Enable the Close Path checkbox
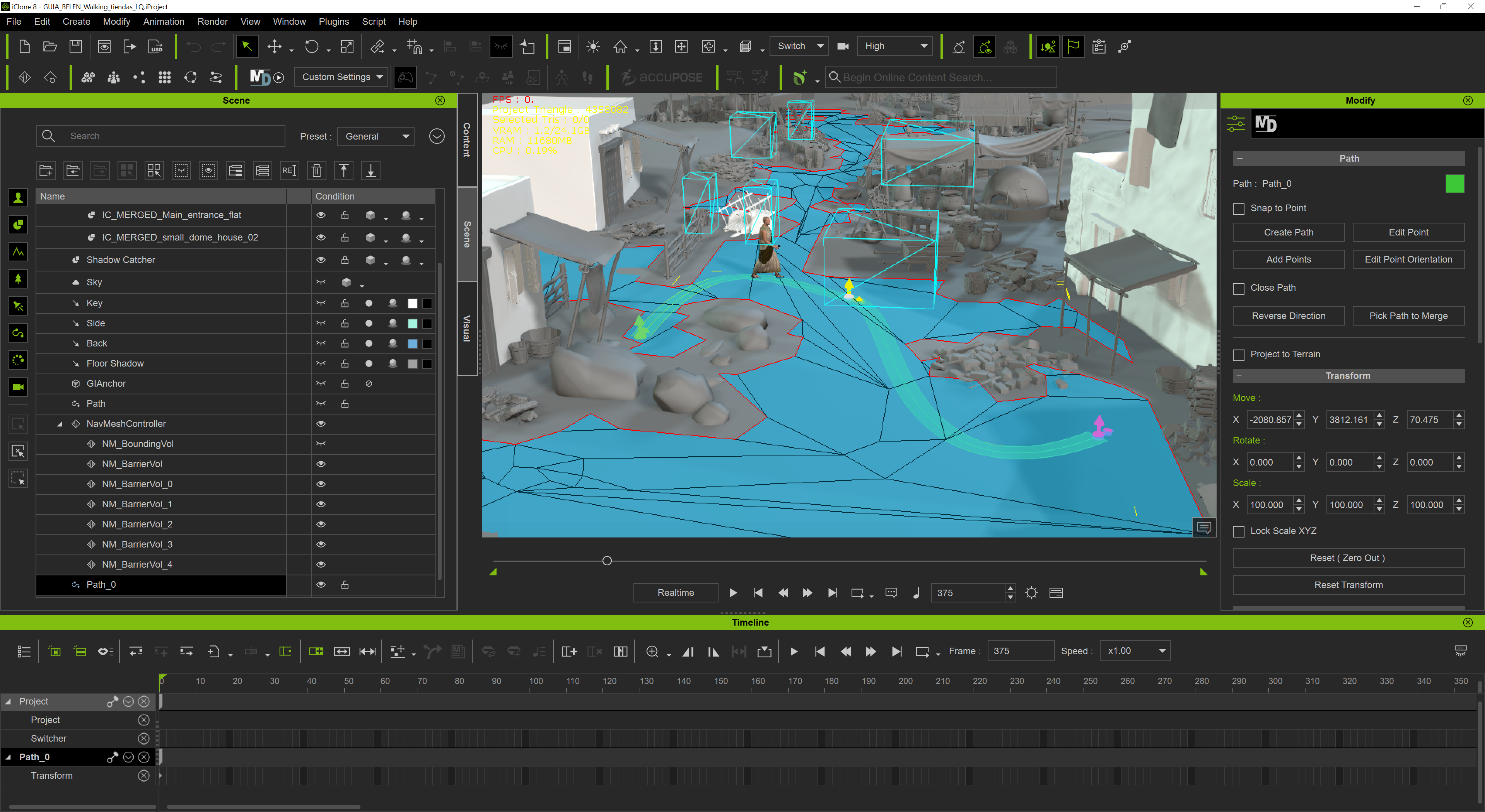1485x812 pixels. pos(1238,288)
